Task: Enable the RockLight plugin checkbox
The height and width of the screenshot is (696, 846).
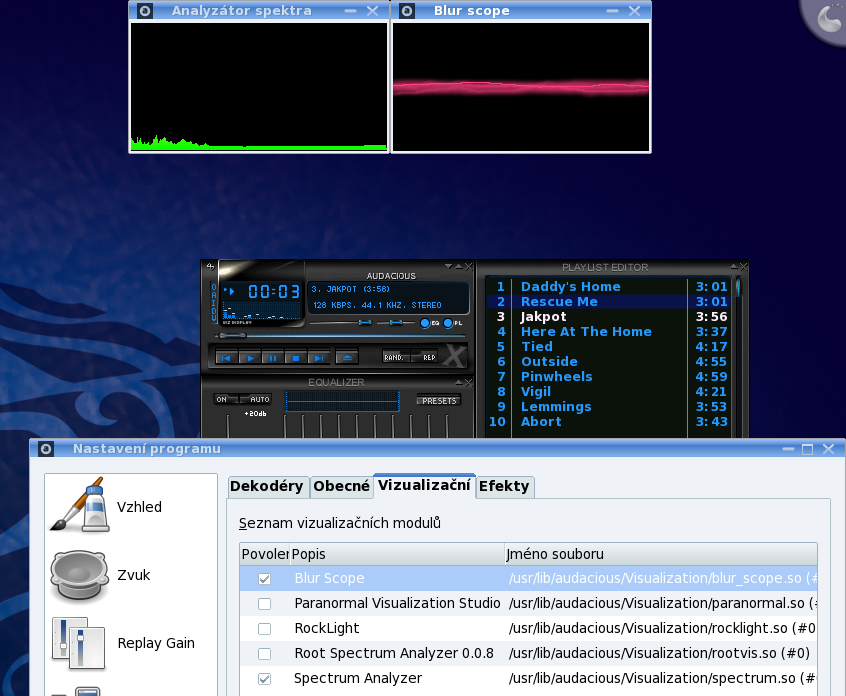Action: [x=264, y=629]
